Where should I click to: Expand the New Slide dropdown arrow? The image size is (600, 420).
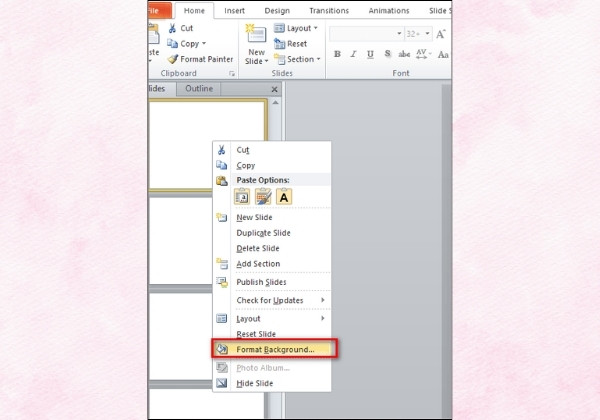coord(266,61)
